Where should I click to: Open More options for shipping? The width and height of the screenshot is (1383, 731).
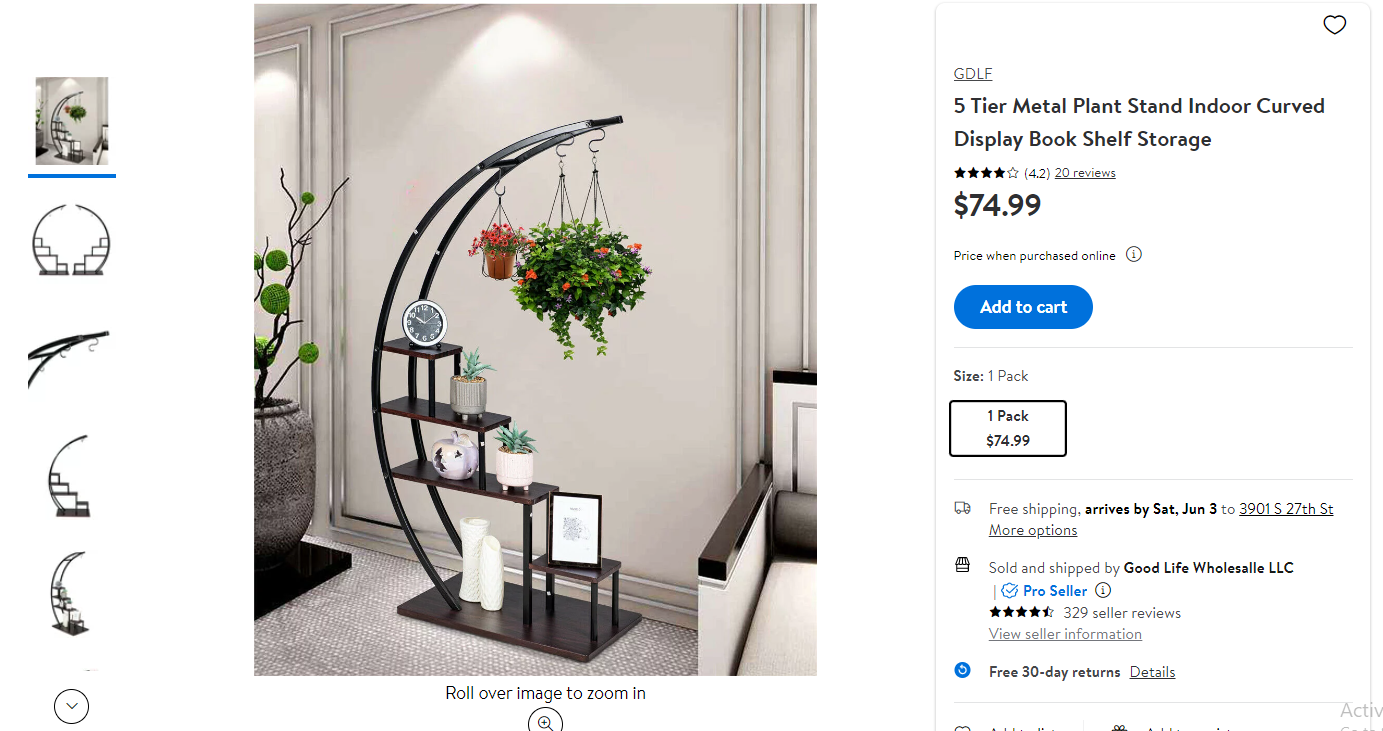click(x=1033, y=530)
